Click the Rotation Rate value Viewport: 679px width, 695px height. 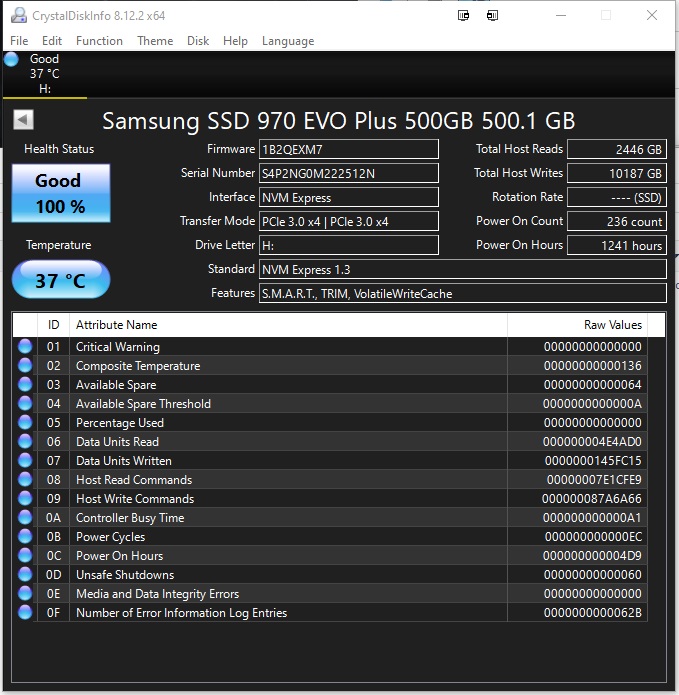pos(617,197)
